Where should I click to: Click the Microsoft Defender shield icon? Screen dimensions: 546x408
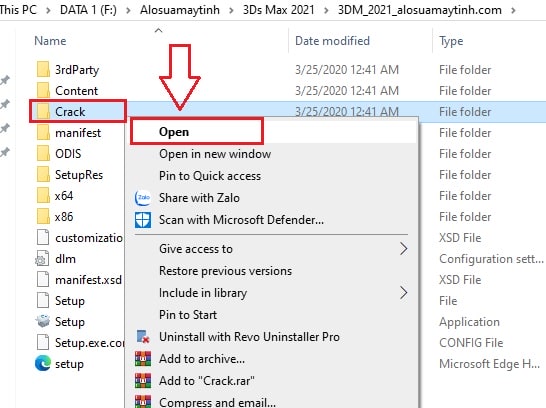point(143,220)
